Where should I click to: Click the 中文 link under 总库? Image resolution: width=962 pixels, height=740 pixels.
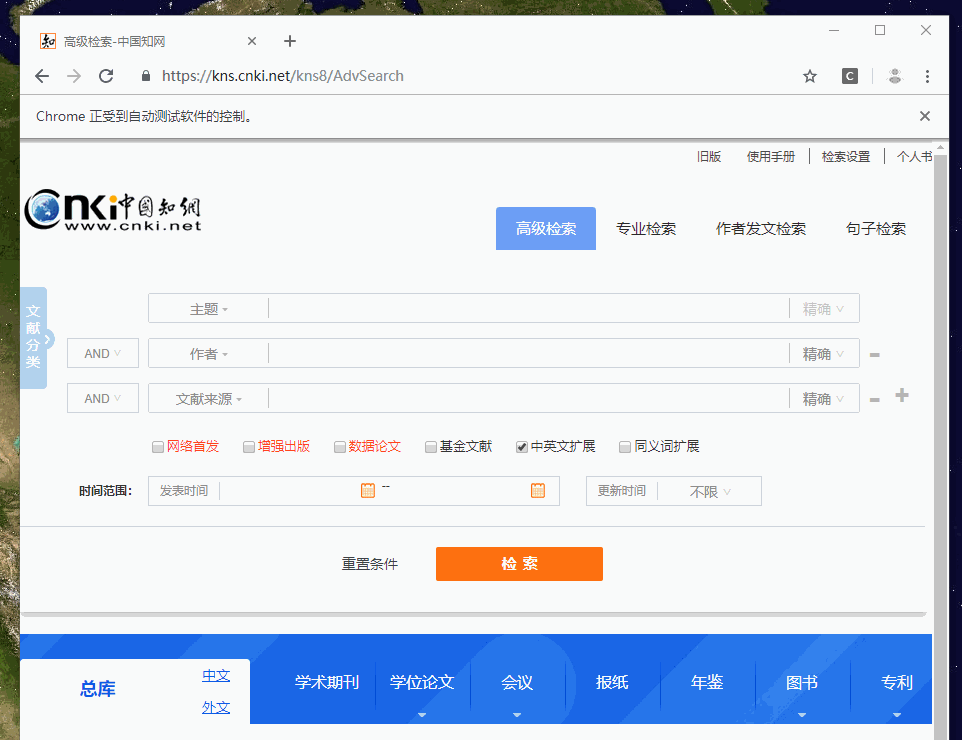coord(216,676)
